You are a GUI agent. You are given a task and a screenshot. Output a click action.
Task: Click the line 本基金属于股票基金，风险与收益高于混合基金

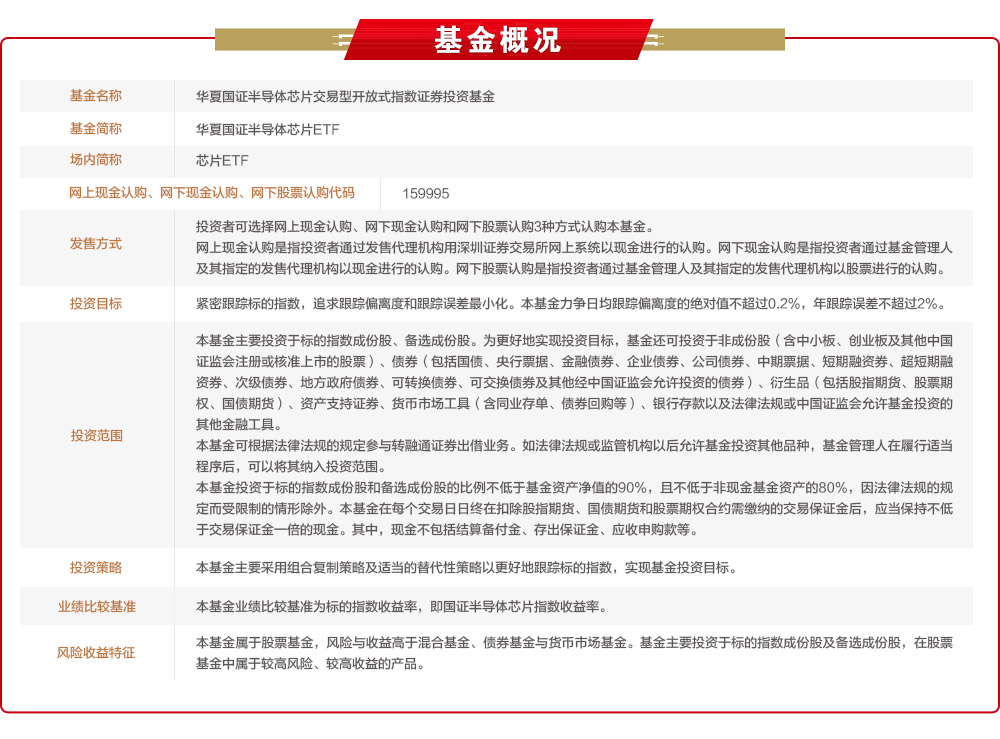[574, 643]
